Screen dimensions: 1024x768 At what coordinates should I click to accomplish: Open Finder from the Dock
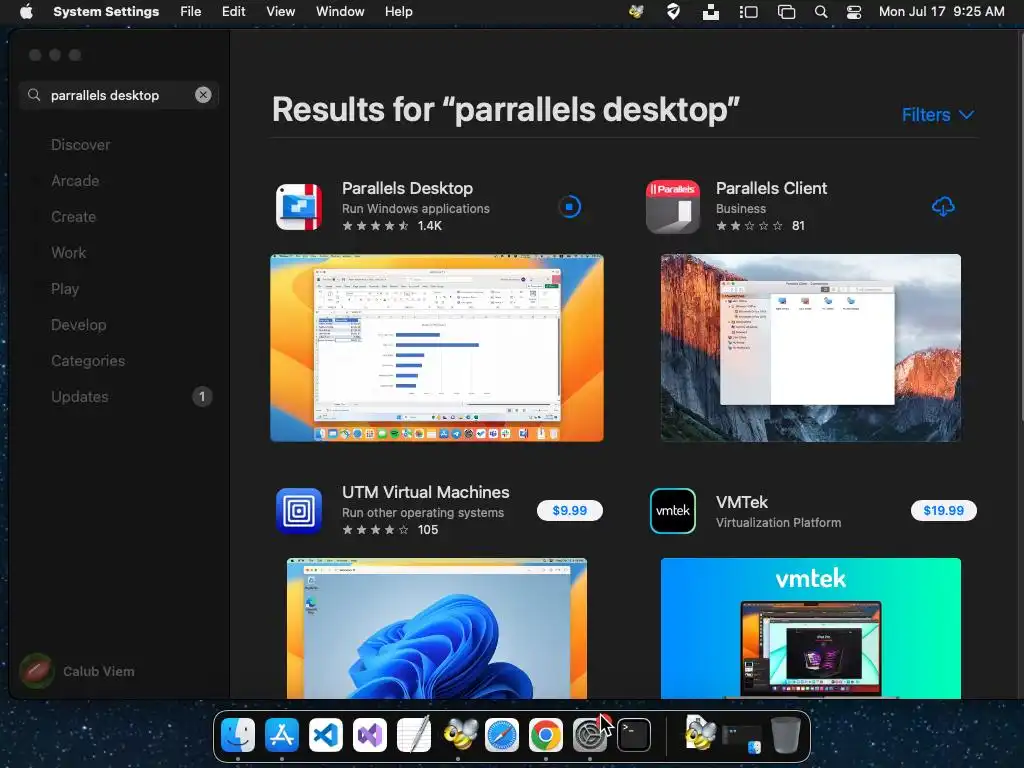click(238, 735)
